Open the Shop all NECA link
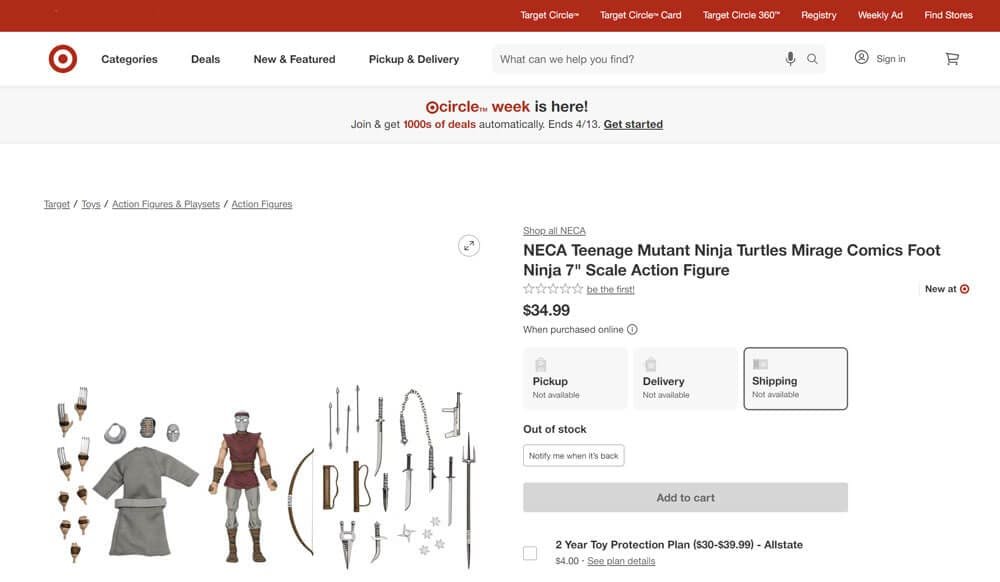This screenshot has height=582, width=1000. click(x=554, y=230)
